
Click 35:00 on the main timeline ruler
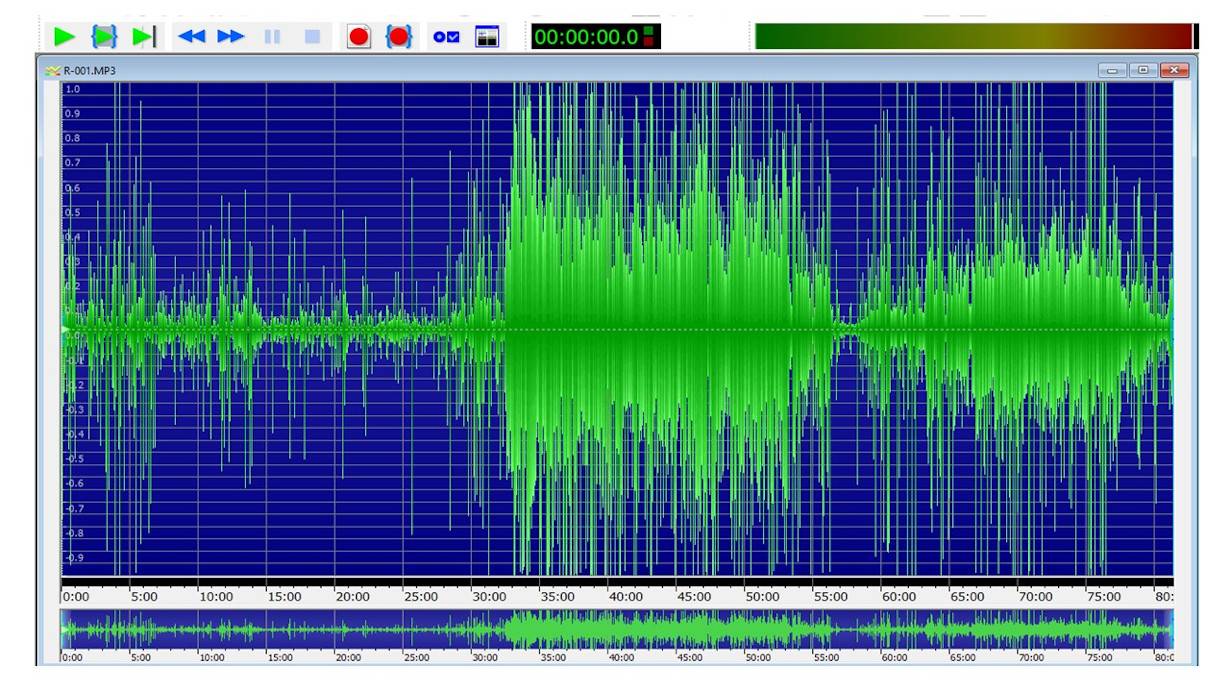[558, 597]
